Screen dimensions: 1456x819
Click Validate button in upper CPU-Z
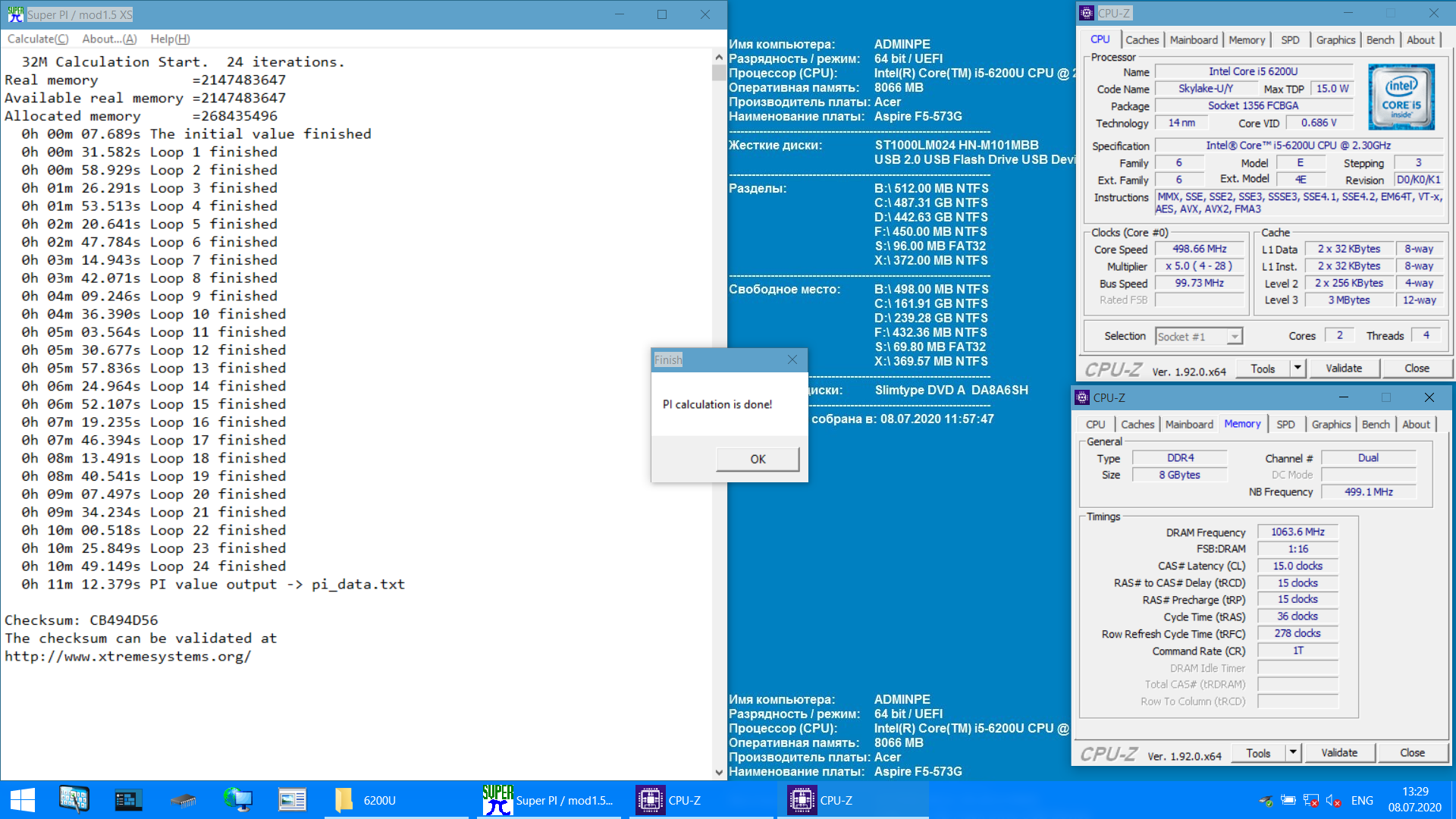[x=1344, y=369]
